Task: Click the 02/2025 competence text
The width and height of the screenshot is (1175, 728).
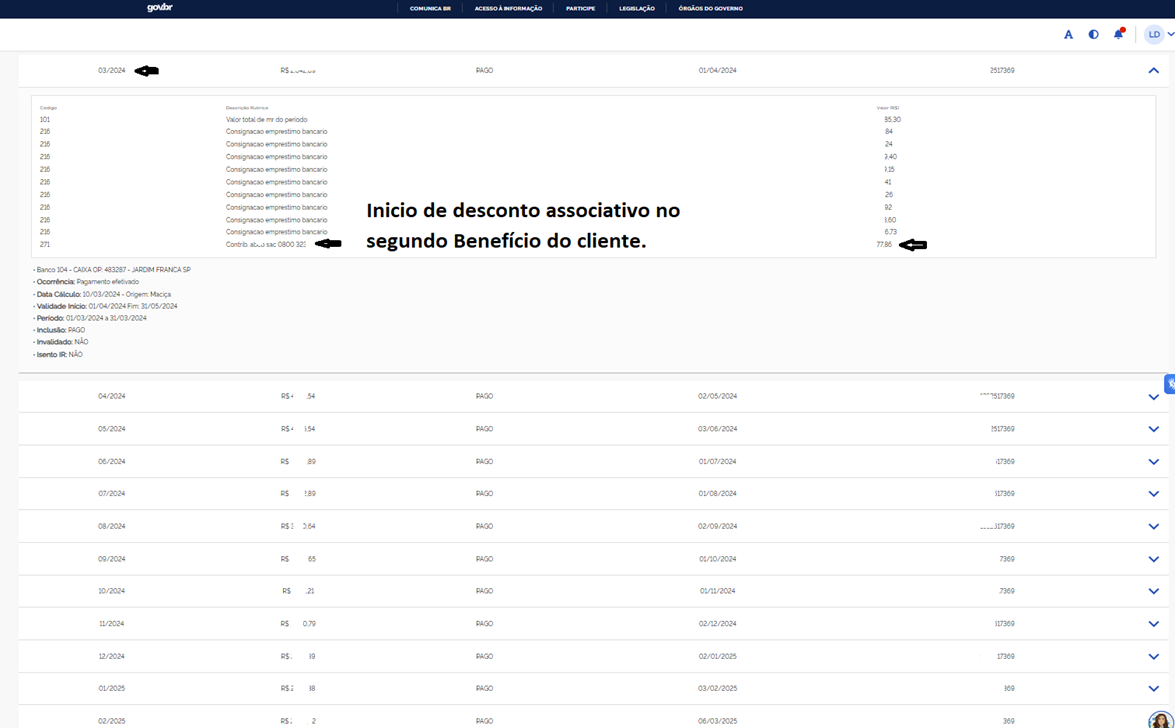Action: [x=112, y=721]
